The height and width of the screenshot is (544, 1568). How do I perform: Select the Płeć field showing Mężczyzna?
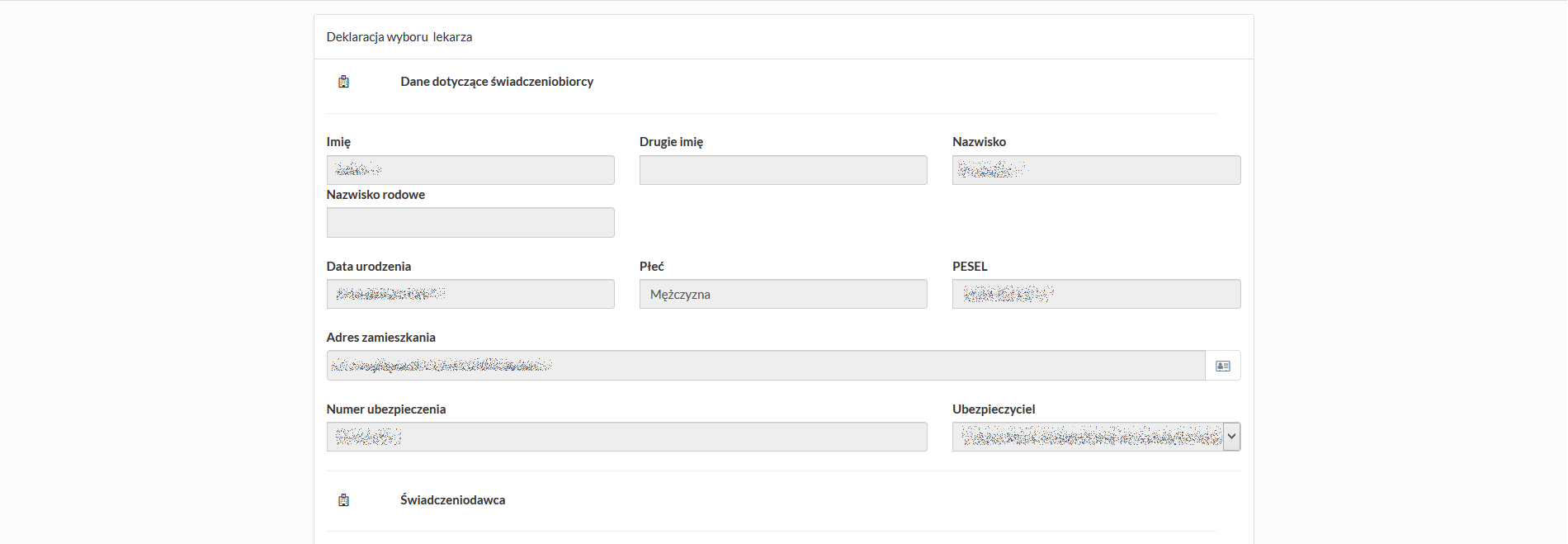pos(782,294)
